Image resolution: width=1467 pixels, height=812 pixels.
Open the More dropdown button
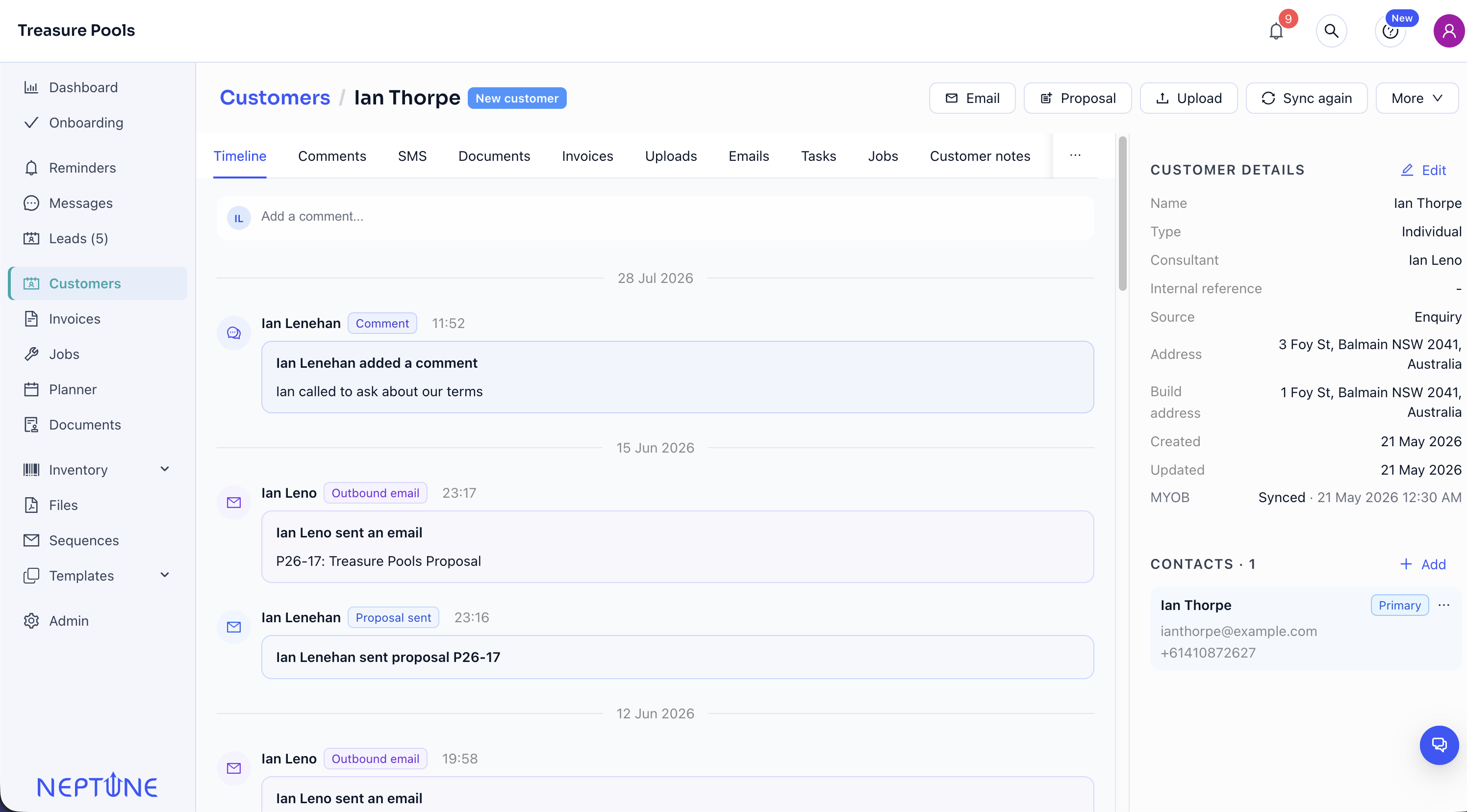tap(1416, 98)
